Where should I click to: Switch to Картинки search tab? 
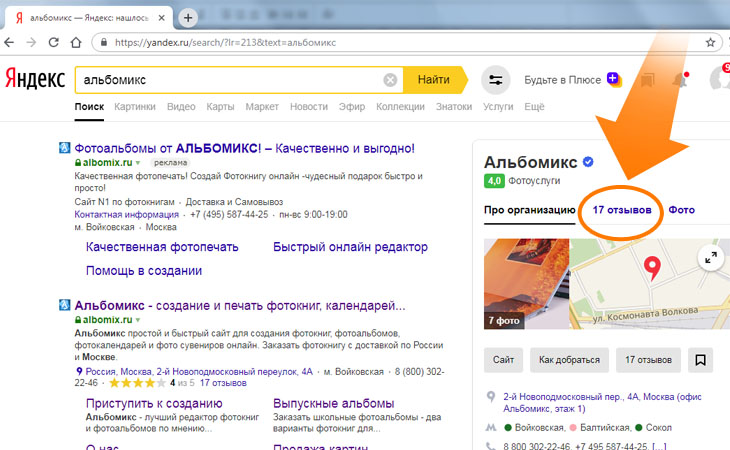click(135, 107)
